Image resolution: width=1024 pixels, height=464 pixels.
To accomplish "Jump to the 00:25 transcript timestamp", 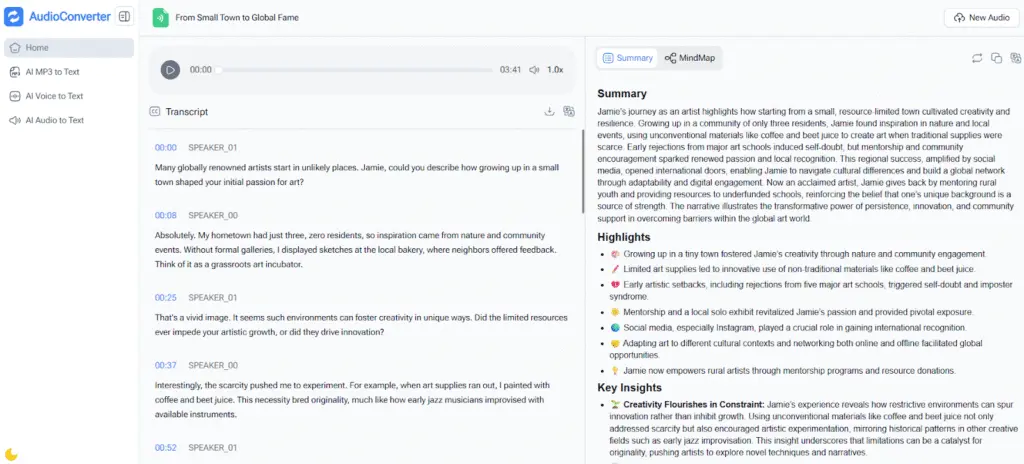I will coord(166,297).
